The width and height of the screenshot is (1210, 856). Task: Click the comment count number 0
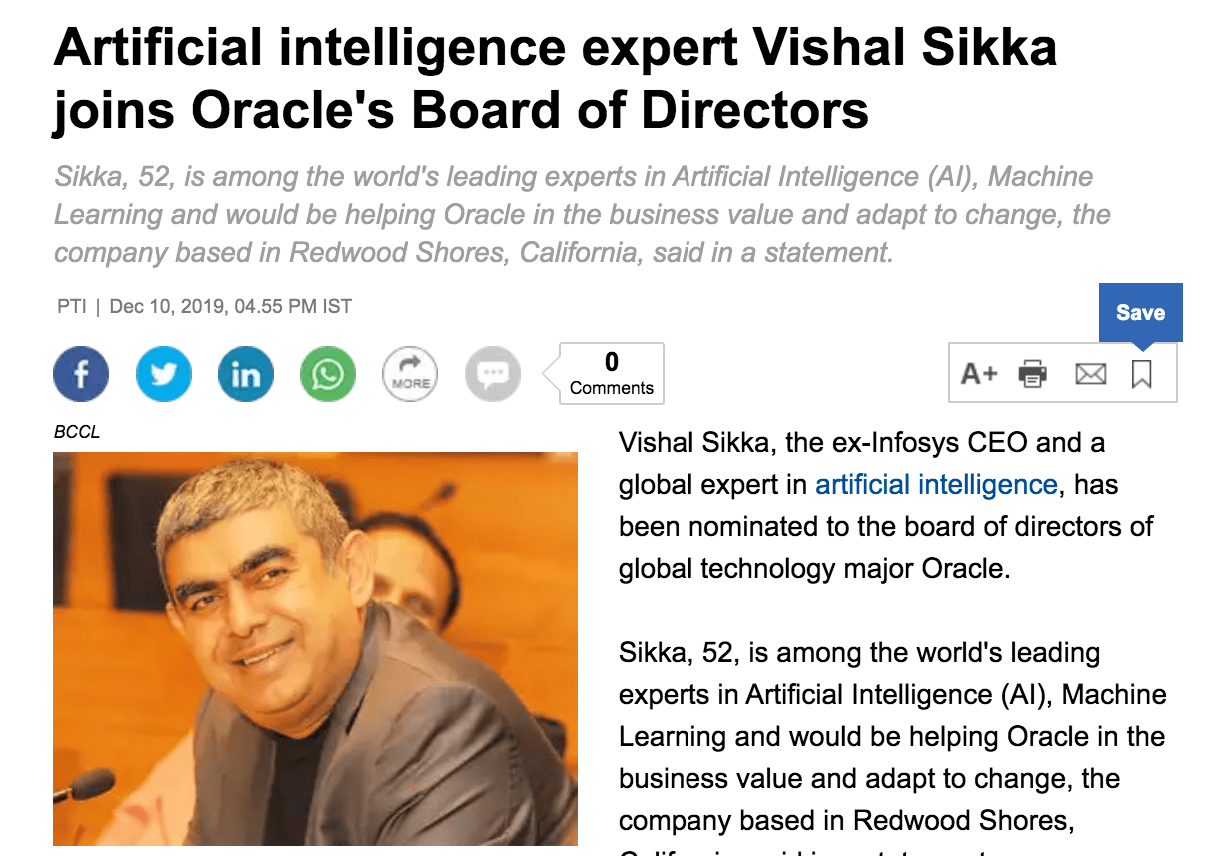point(612,361)
